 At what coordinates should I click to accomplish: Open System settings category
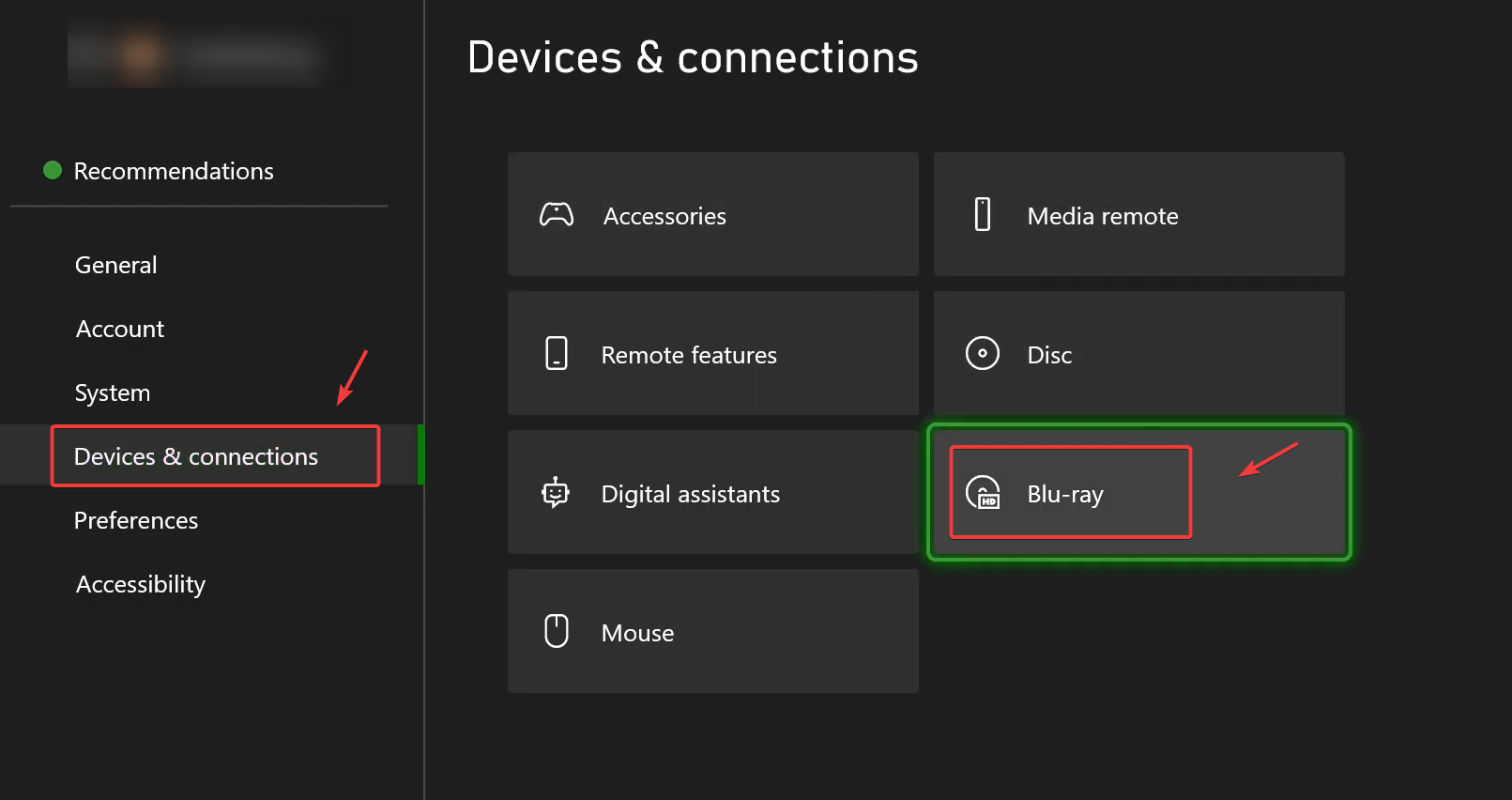[x=113, y=392]
